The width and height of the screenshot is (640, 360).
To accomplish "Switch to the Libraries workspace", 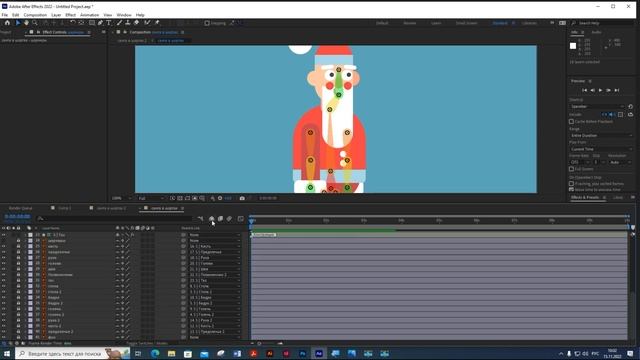I will (x=529, y=23).
